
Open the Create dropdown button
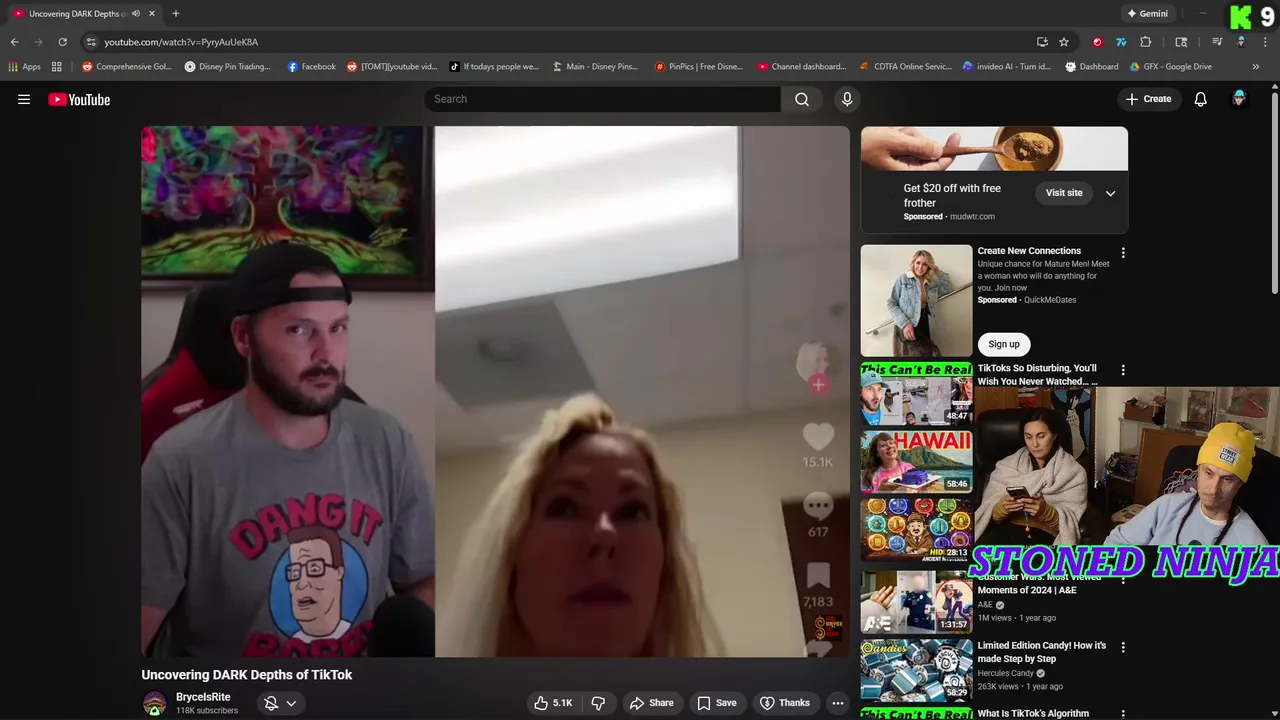coord(1148,99)
